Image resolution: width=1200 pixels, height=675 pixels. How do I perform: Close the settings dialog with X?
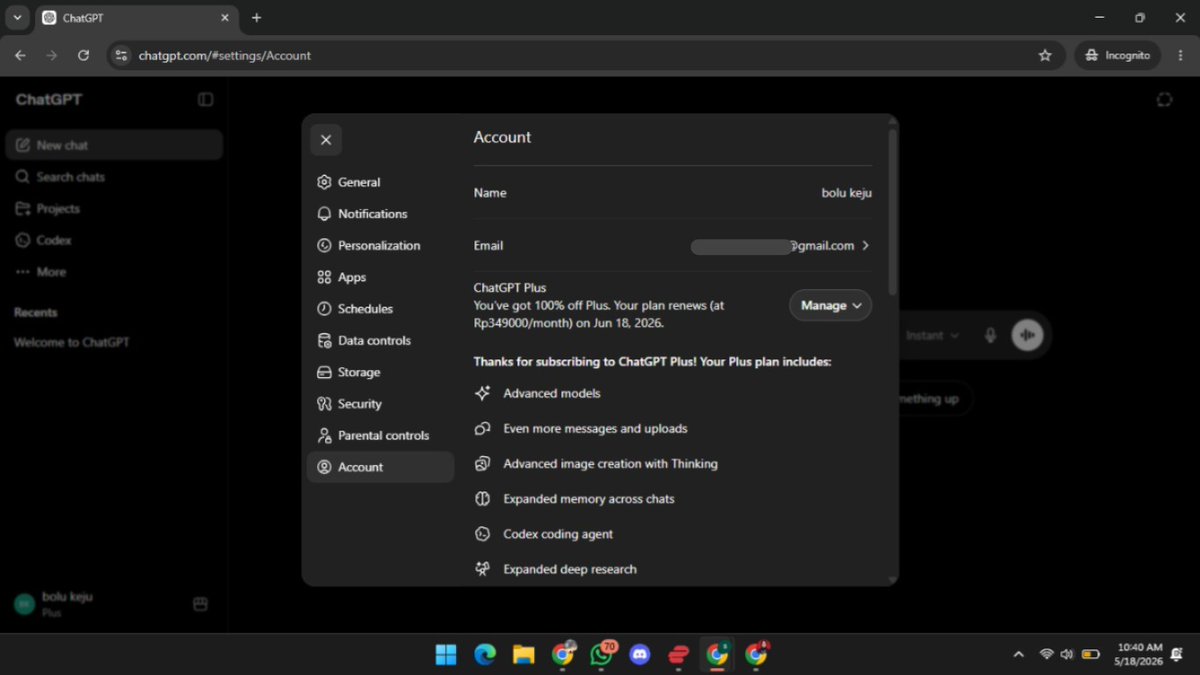[x=326, y=140]
